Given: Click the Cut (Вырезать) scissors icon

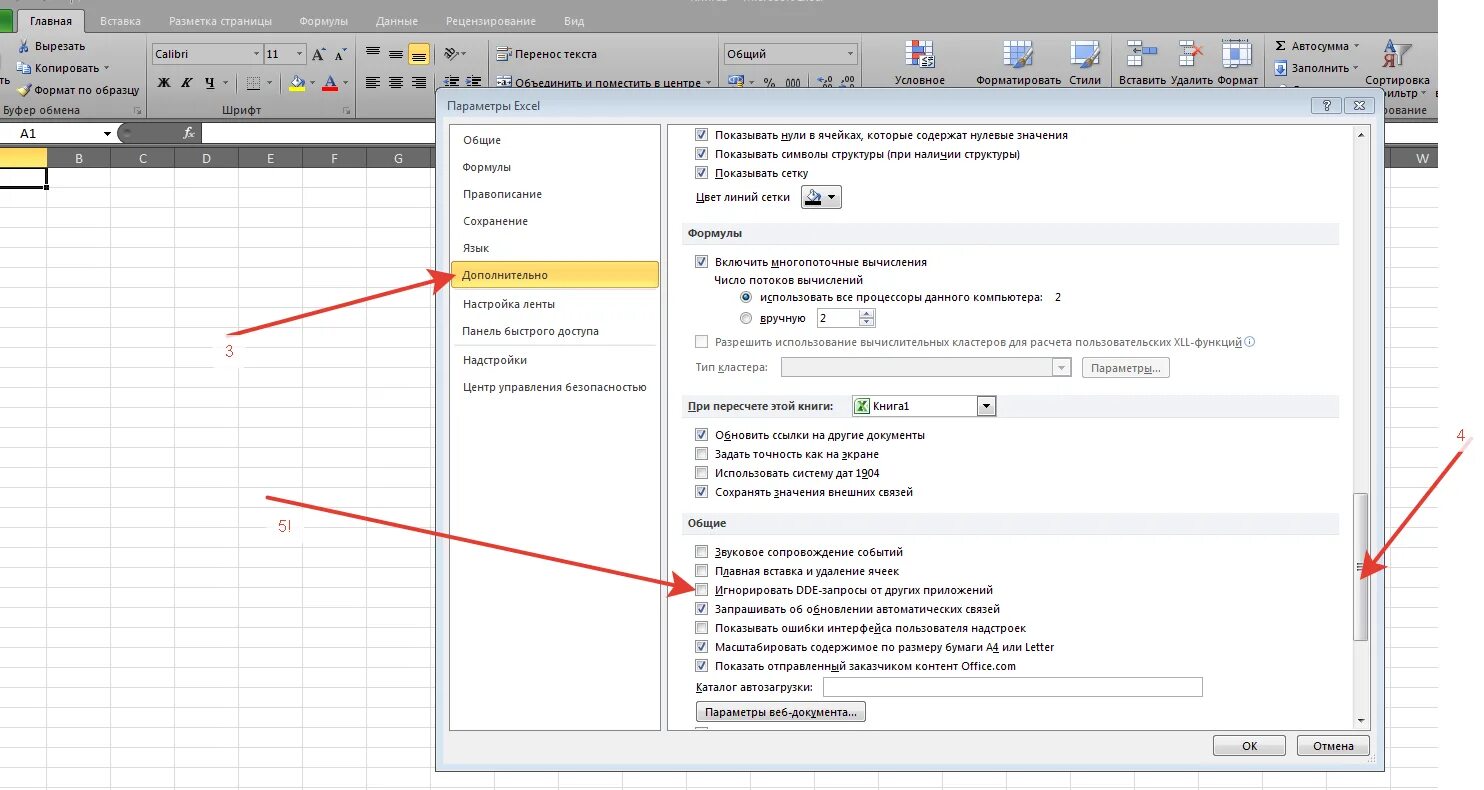Looking at the screenshot, I should pos(24,46).
